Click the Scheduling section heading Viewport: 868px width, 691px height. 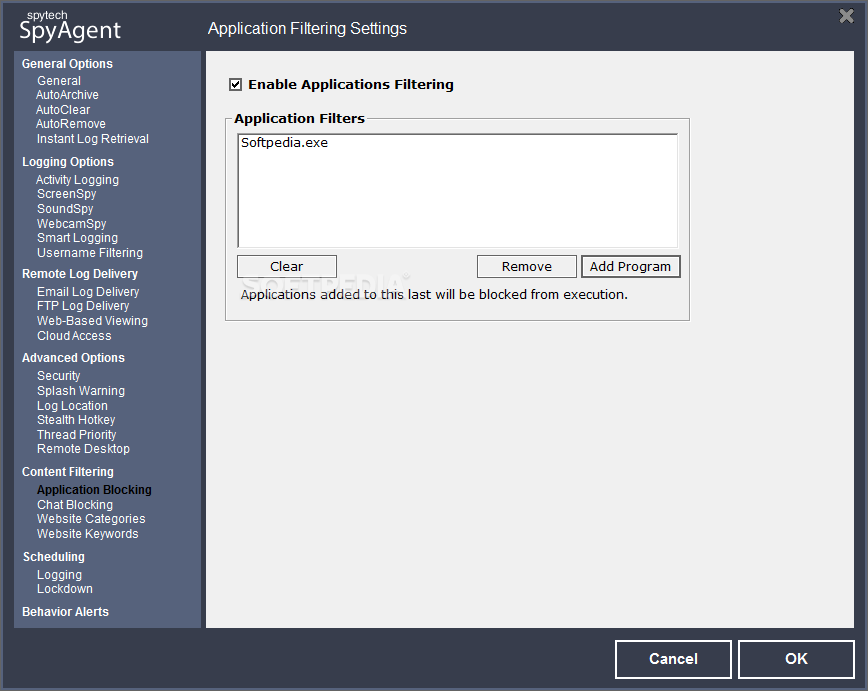(x=54, y=557)
